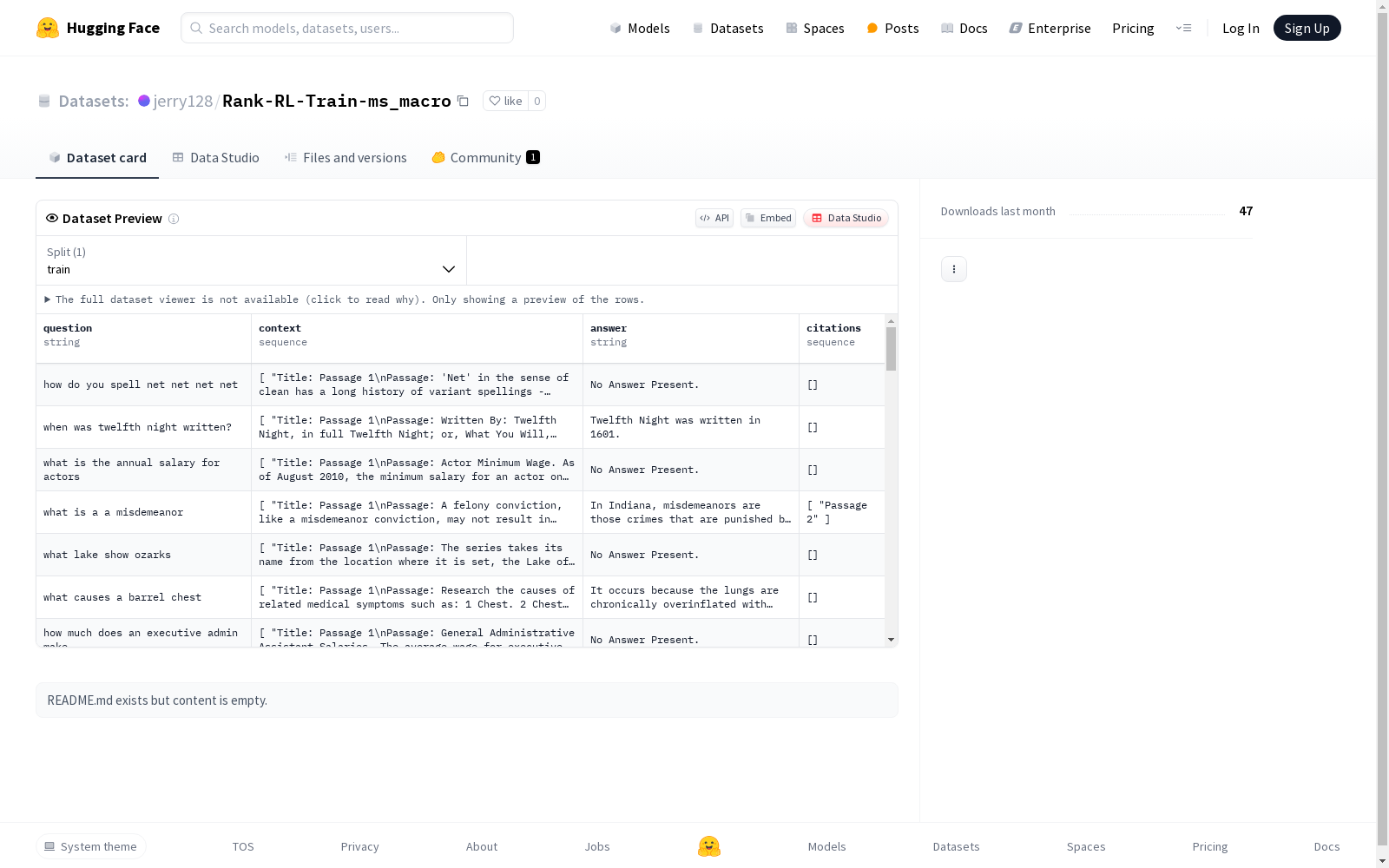
Task: Click the API button in preview header
Action: click(x=714, y=218)
